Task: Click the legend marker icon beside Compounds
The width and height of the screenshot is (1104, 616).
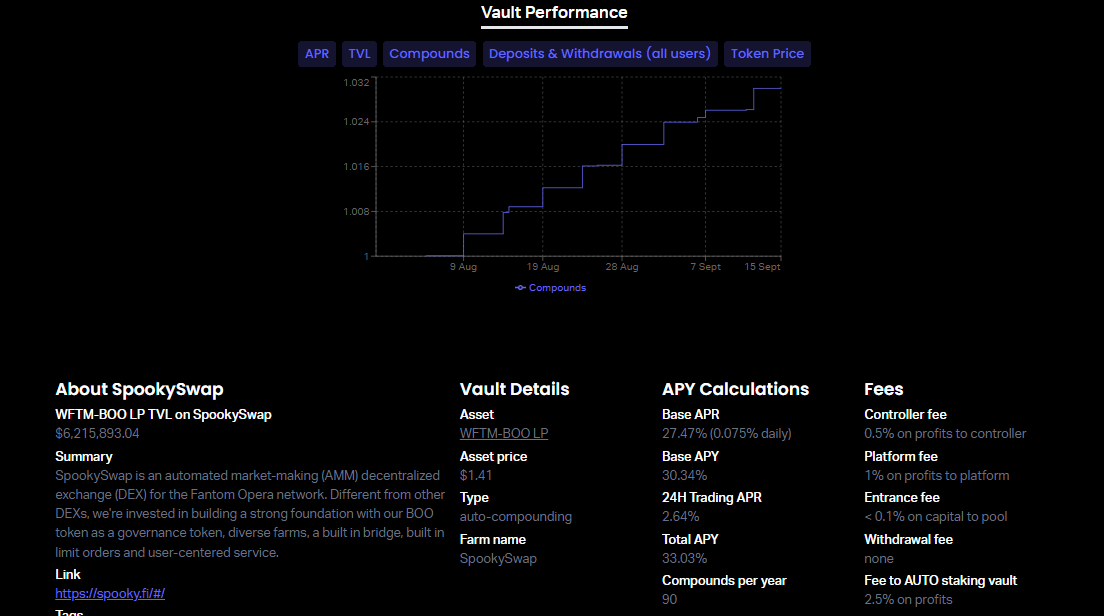Action: (x=519, y=287)
